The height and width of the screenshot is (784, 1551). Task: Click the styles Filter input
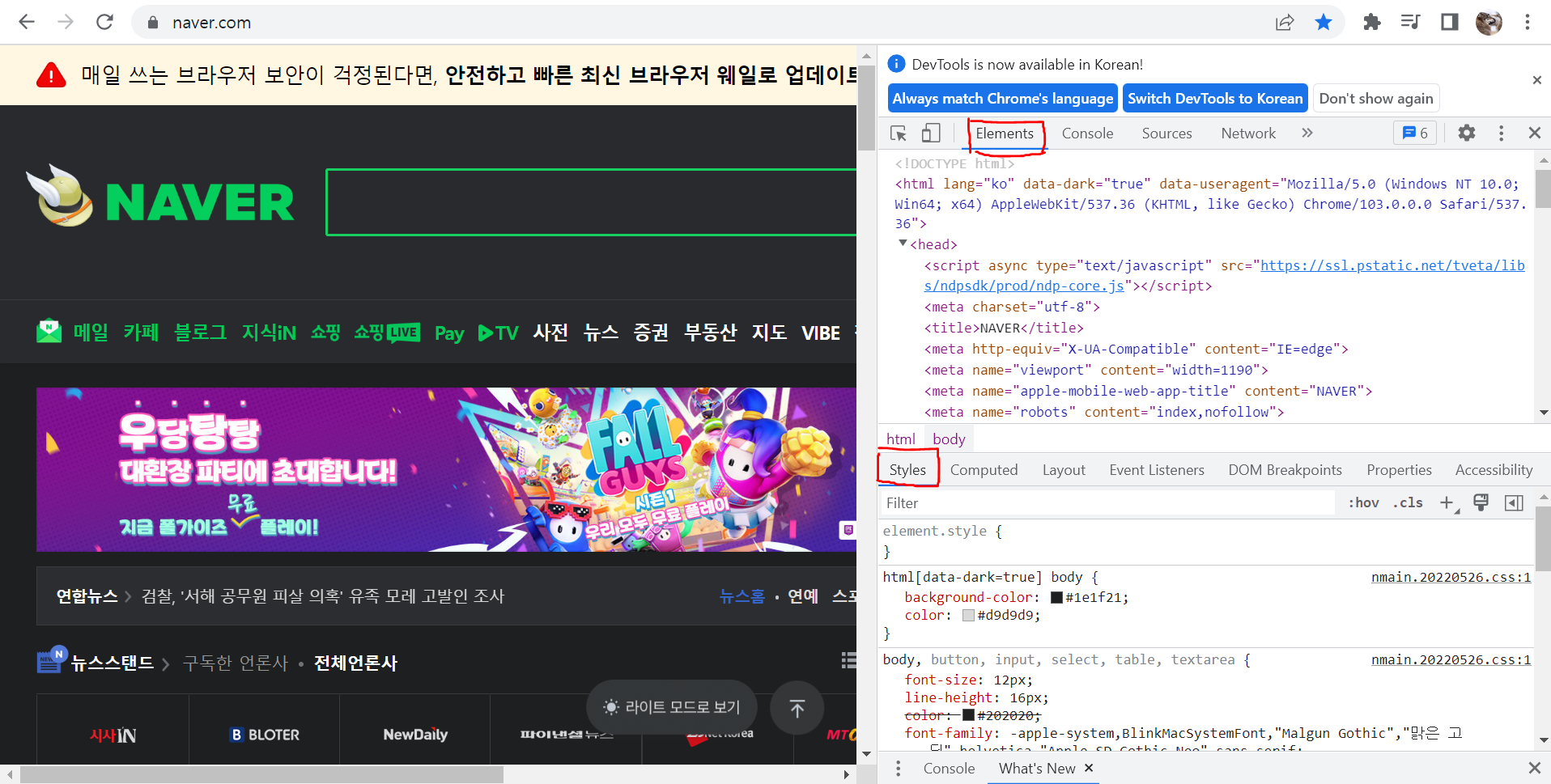tap(1107, 502)
